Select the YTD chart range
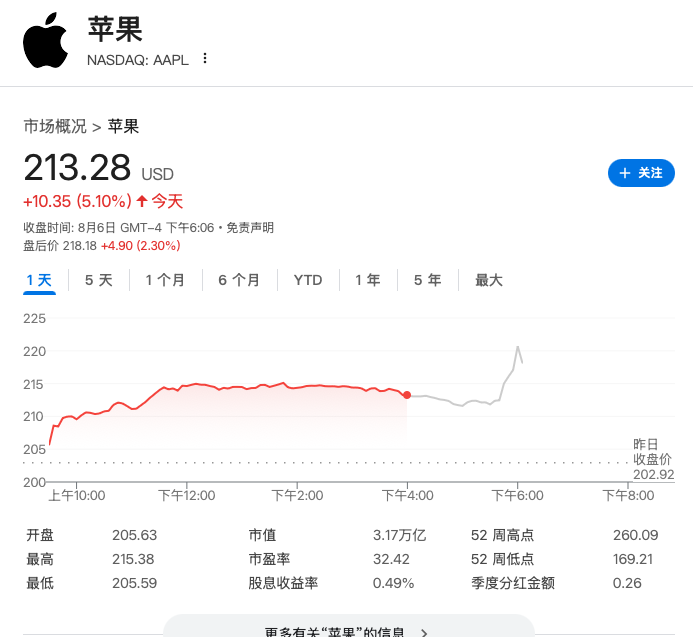 pyautogui.click(x=308, y=280)
